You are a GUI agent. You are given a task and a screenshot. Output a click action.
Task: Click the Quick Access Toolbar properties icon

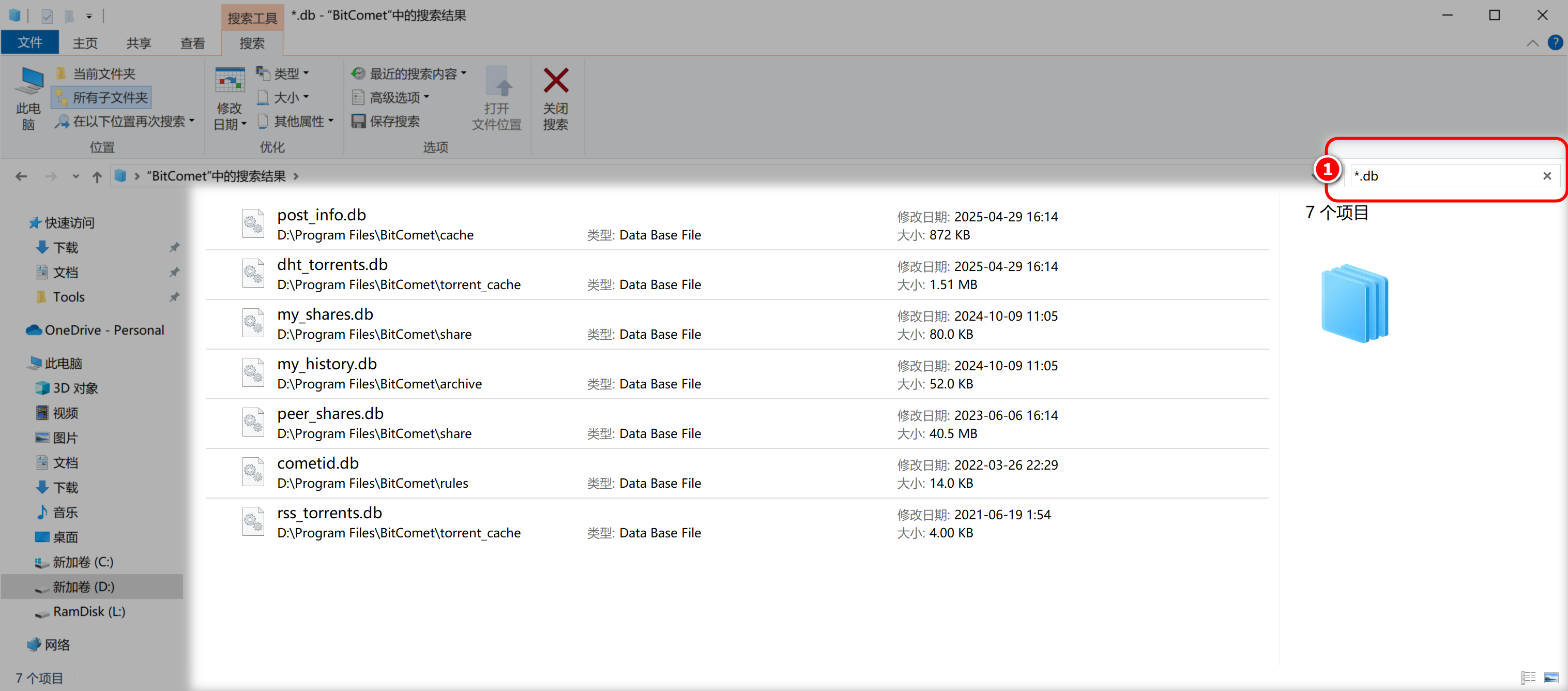tap(47, 16)
